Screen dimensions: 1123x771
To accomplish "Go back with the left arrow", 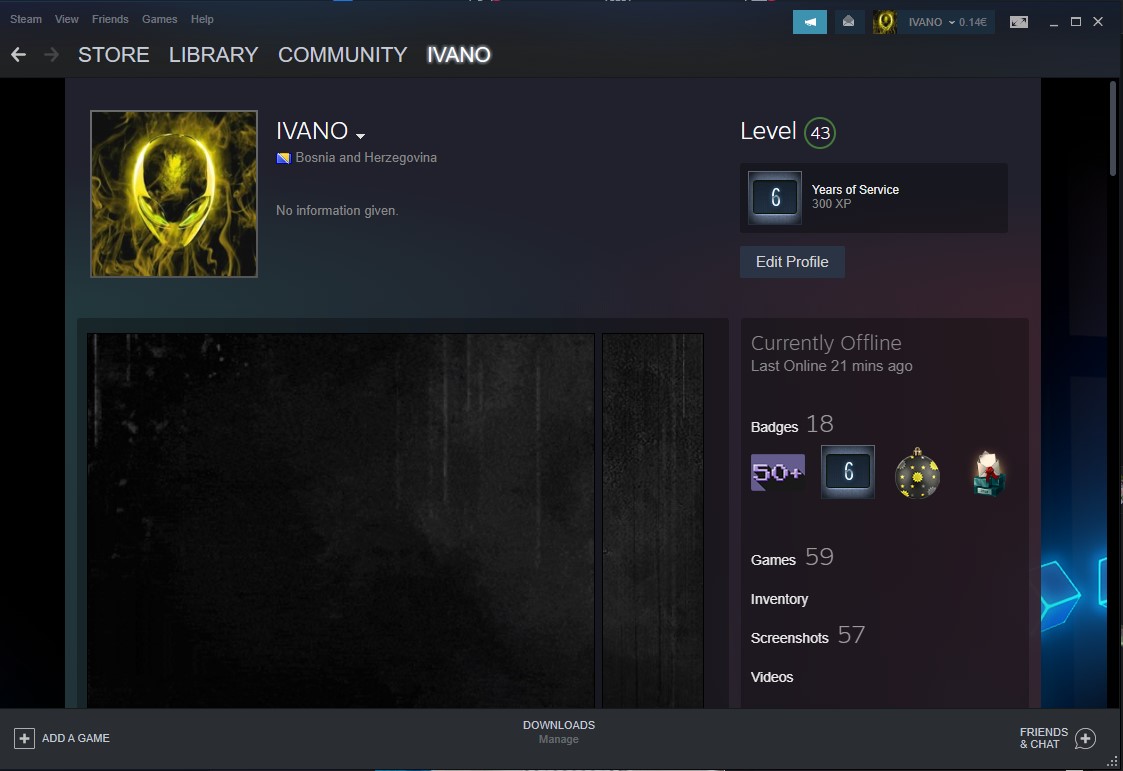I will (19, 54).
